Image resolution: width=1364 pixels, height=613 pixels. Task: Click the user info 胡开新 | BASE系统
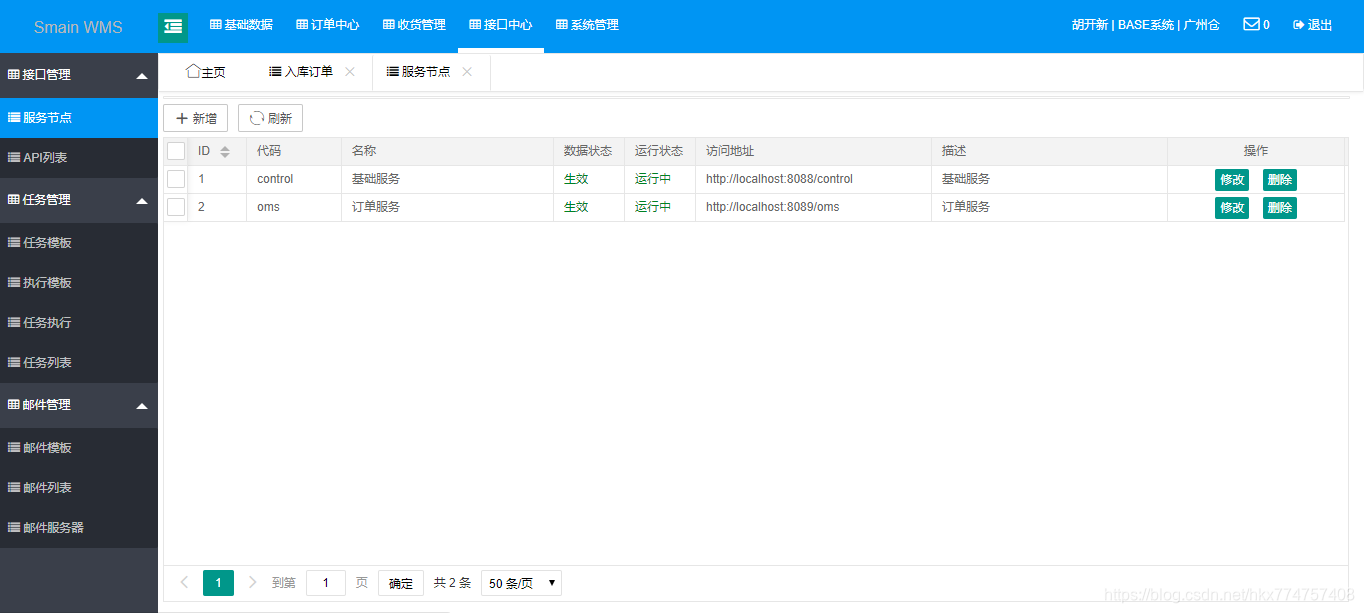1123,25
